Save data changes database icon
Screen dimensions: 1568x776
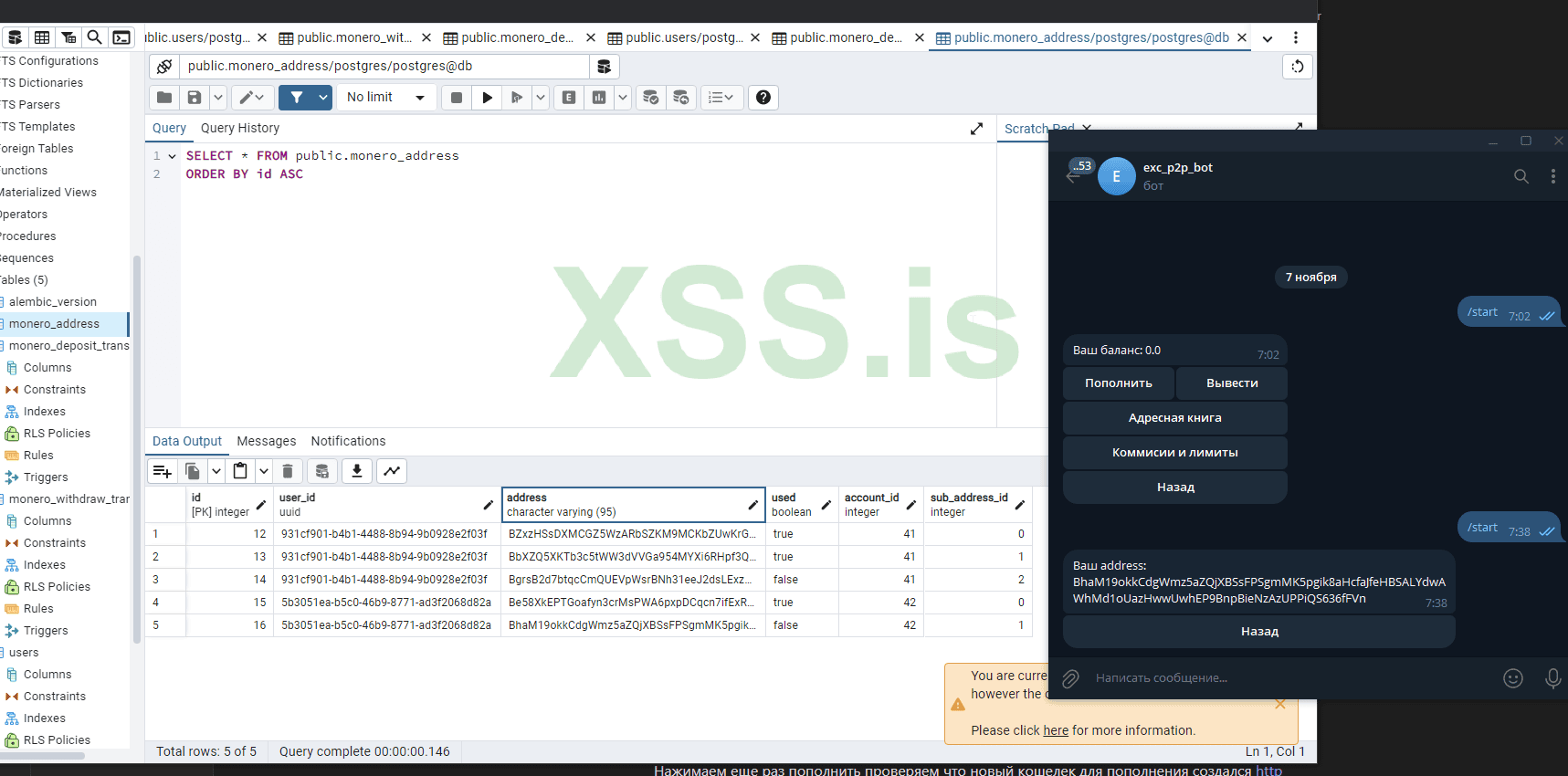pos(322,471)
